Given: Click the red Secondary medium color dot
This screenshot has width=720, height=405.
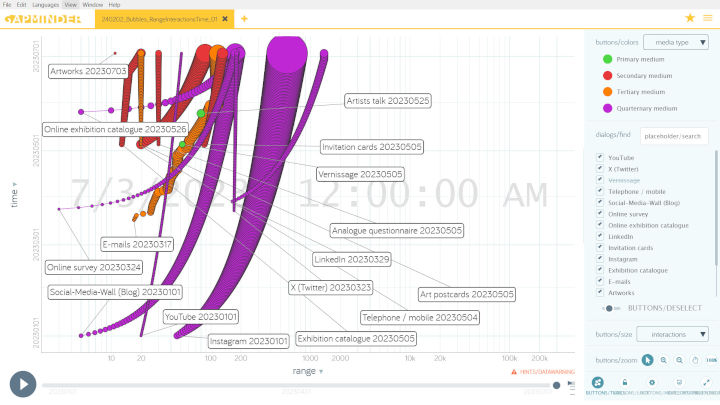Looking at the screenshot, I should 607,75.
